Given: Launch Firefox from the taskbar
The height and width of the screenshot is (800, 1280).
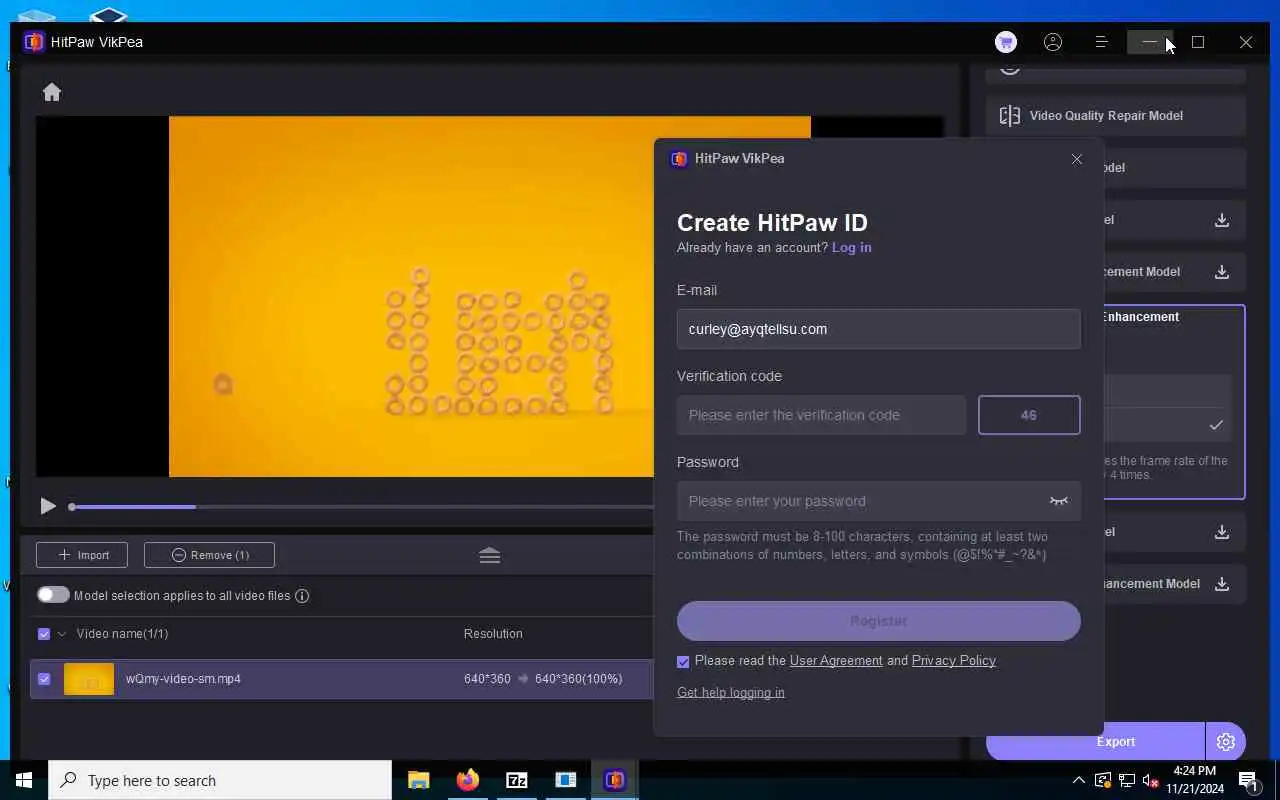Looking at the screenshot, I should [467, 780].
